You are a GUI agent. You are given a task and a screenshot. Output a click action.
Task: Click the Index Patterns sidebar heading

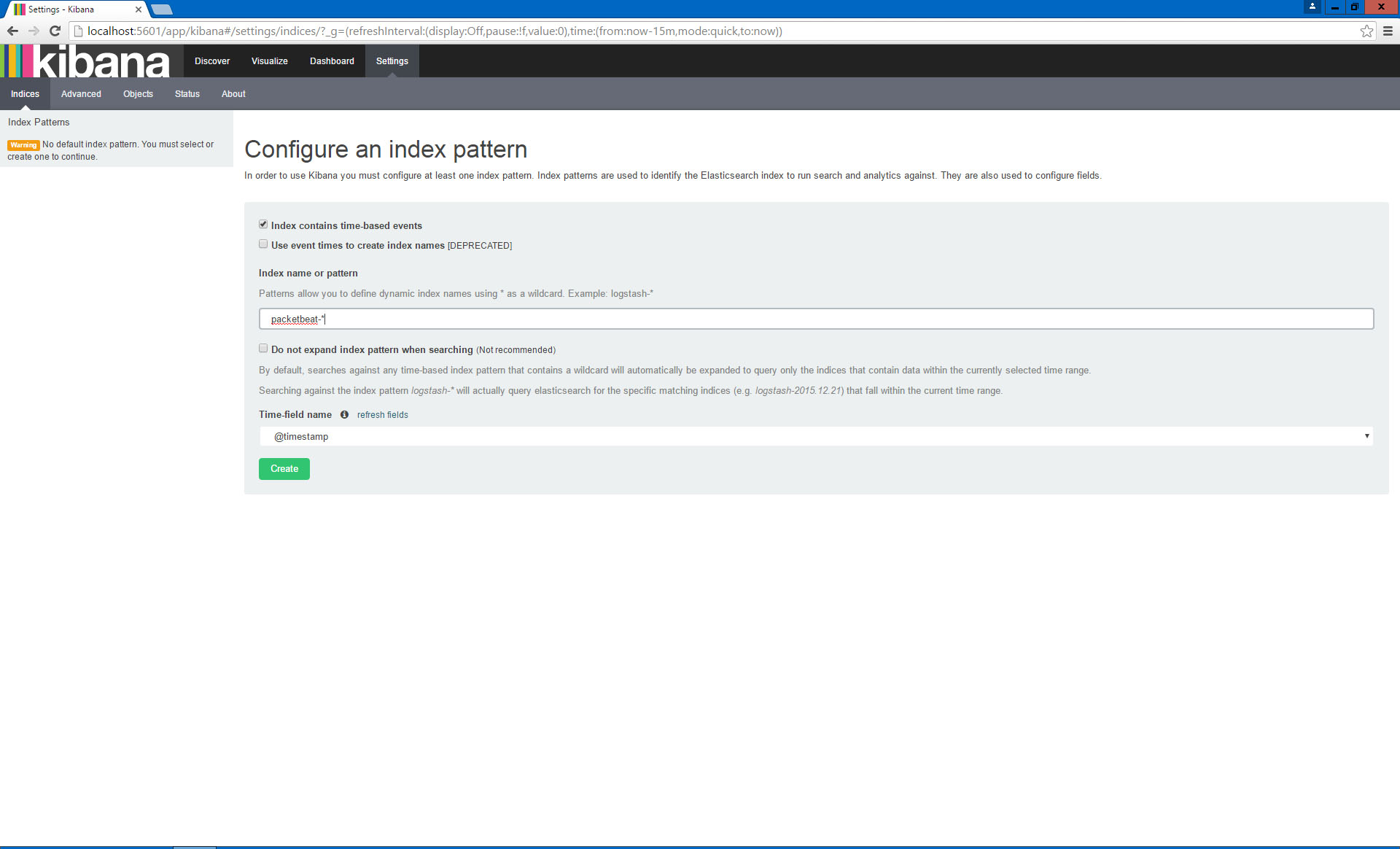point(39,123)
